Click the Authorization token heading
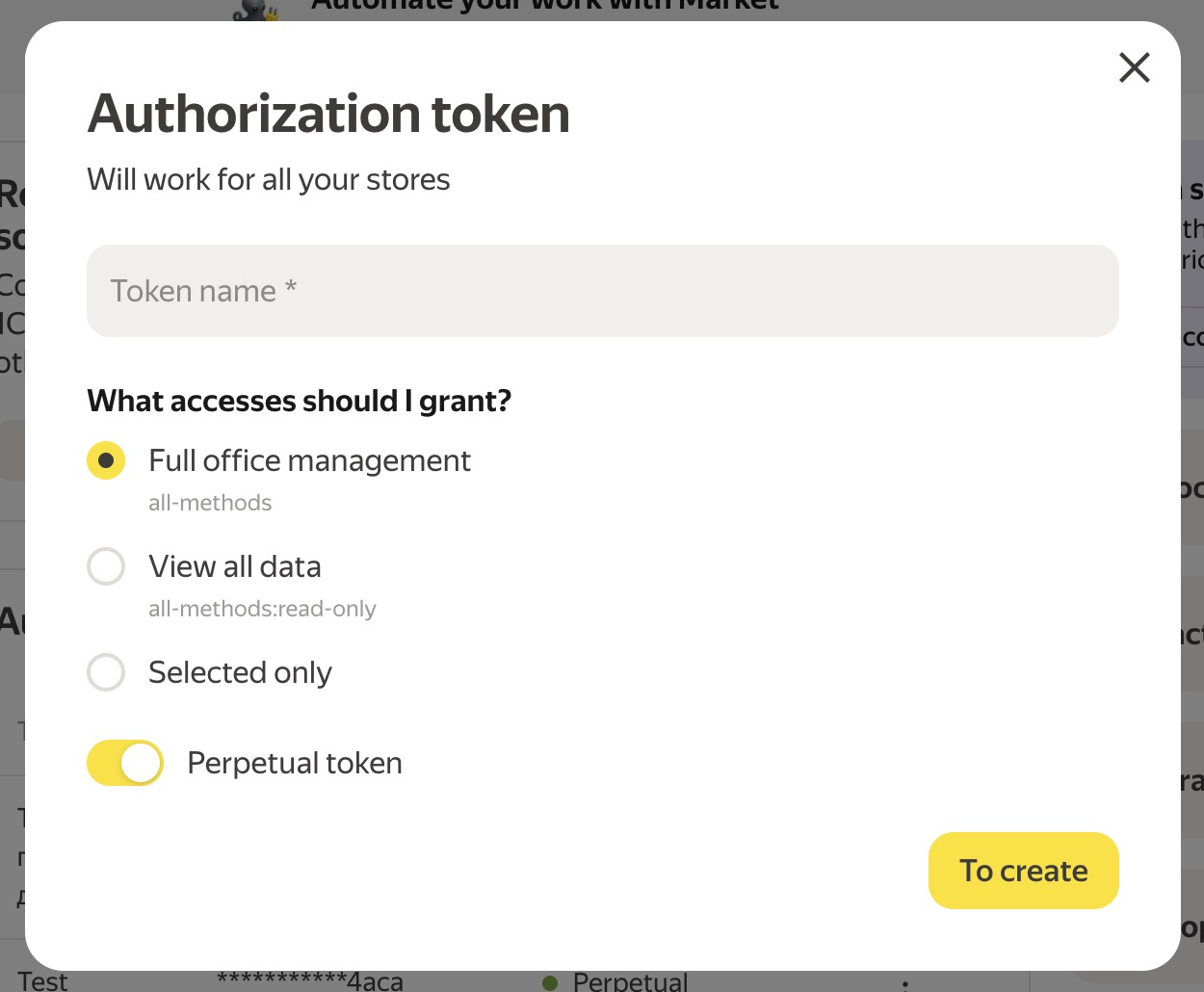1204x992 pixels. [328, 114]
